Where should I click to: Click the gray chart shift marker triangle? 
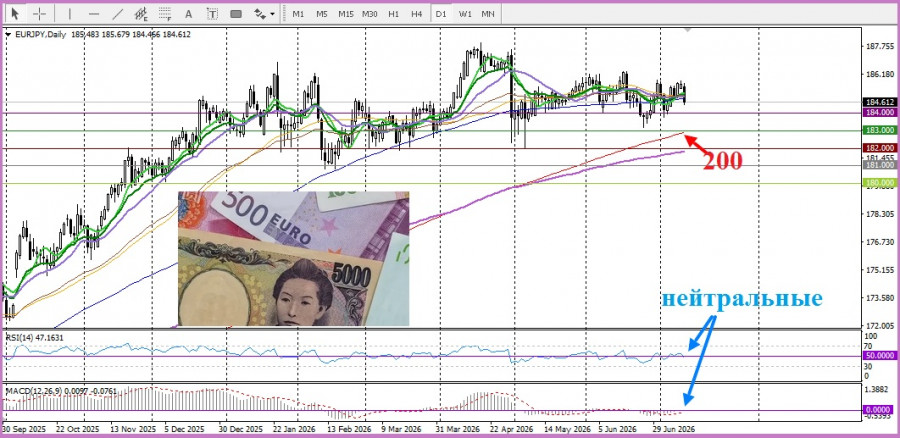(x=688, y=29)
